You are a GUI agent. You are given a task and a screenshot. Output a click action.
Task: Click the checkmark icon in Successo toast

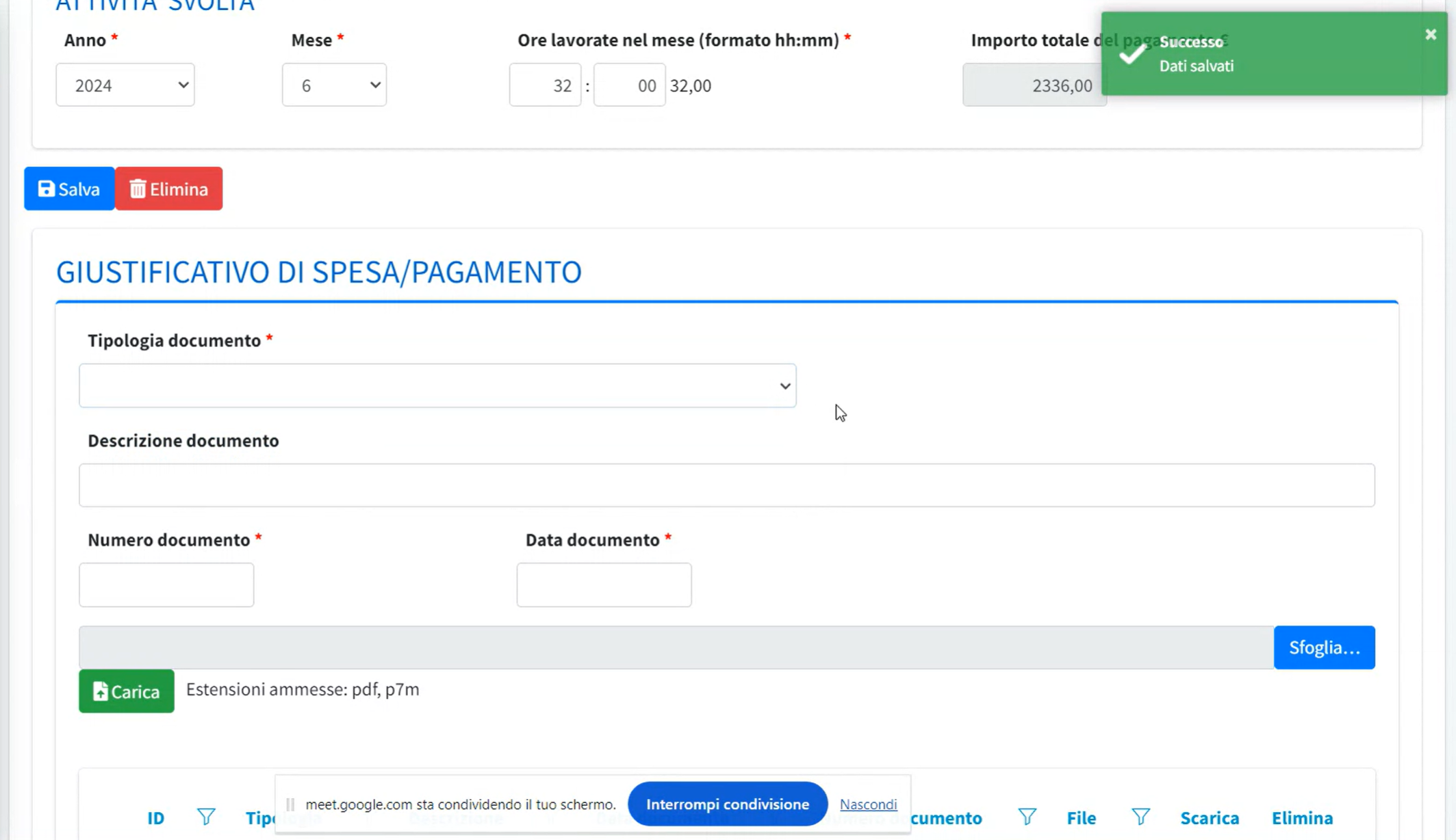coord(1133,54)
